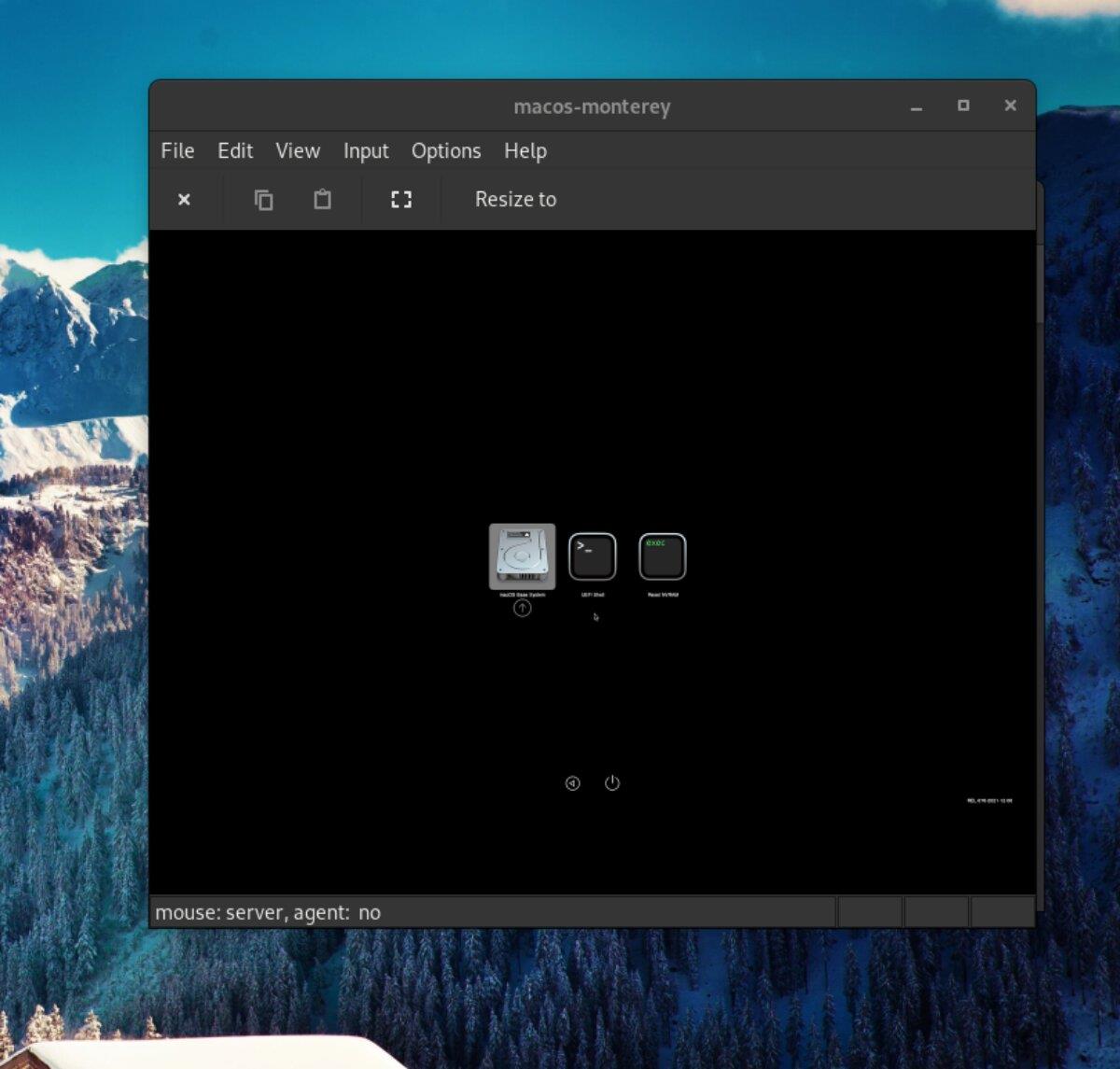Open the Input menu
The width and height of the screenshot is (1120, 1069).
point(365,150)
